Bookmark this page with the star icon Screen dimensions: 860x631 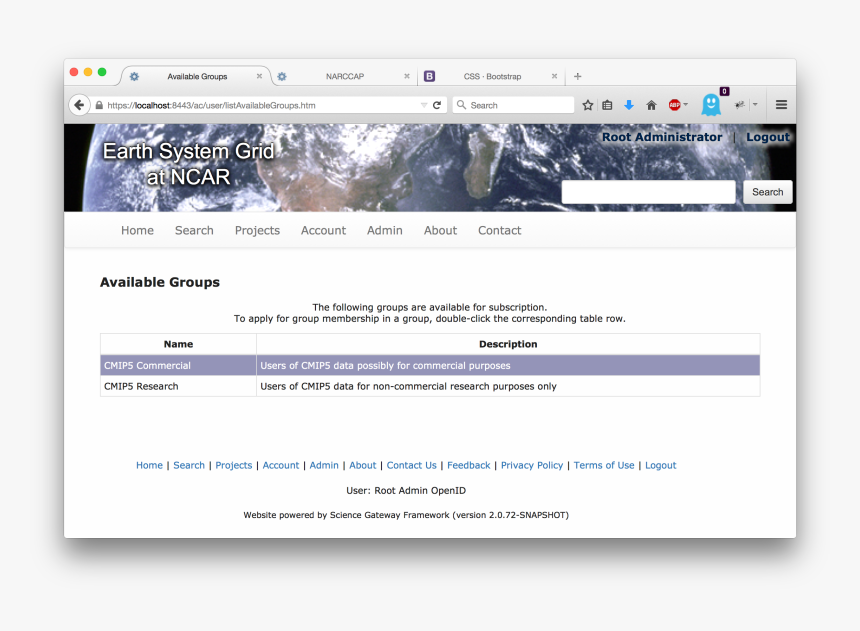coord(587,105)
